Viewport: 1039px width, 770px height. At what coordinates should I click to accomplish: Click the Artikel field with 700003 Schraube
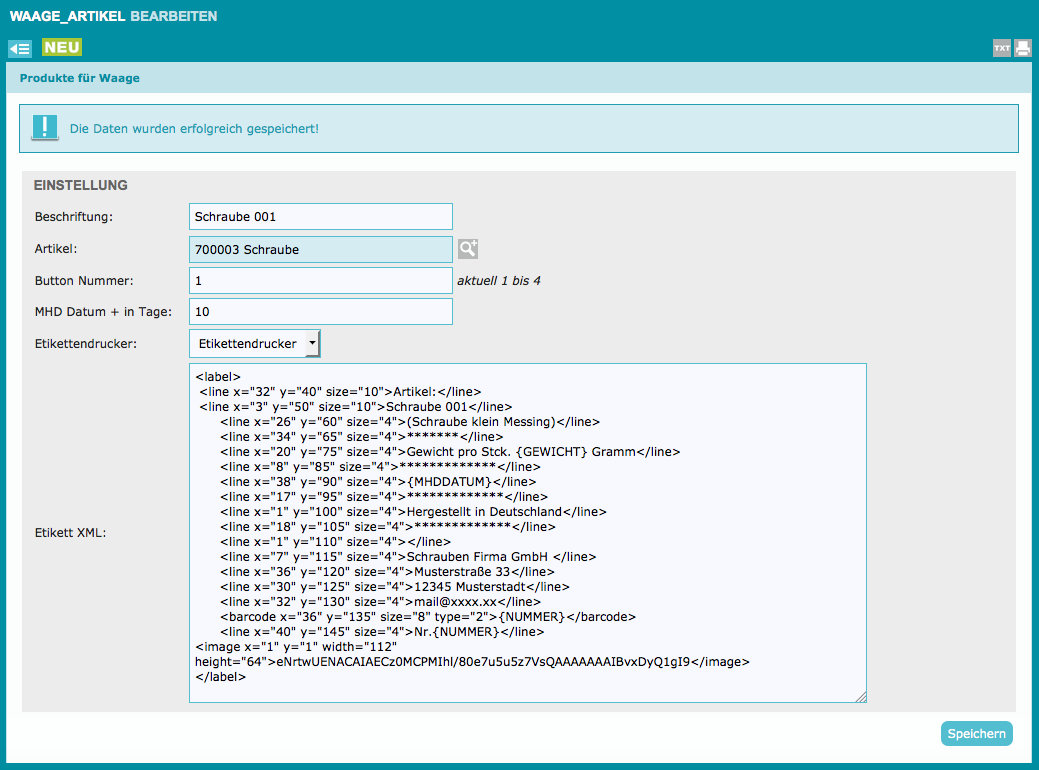[321, 250]
